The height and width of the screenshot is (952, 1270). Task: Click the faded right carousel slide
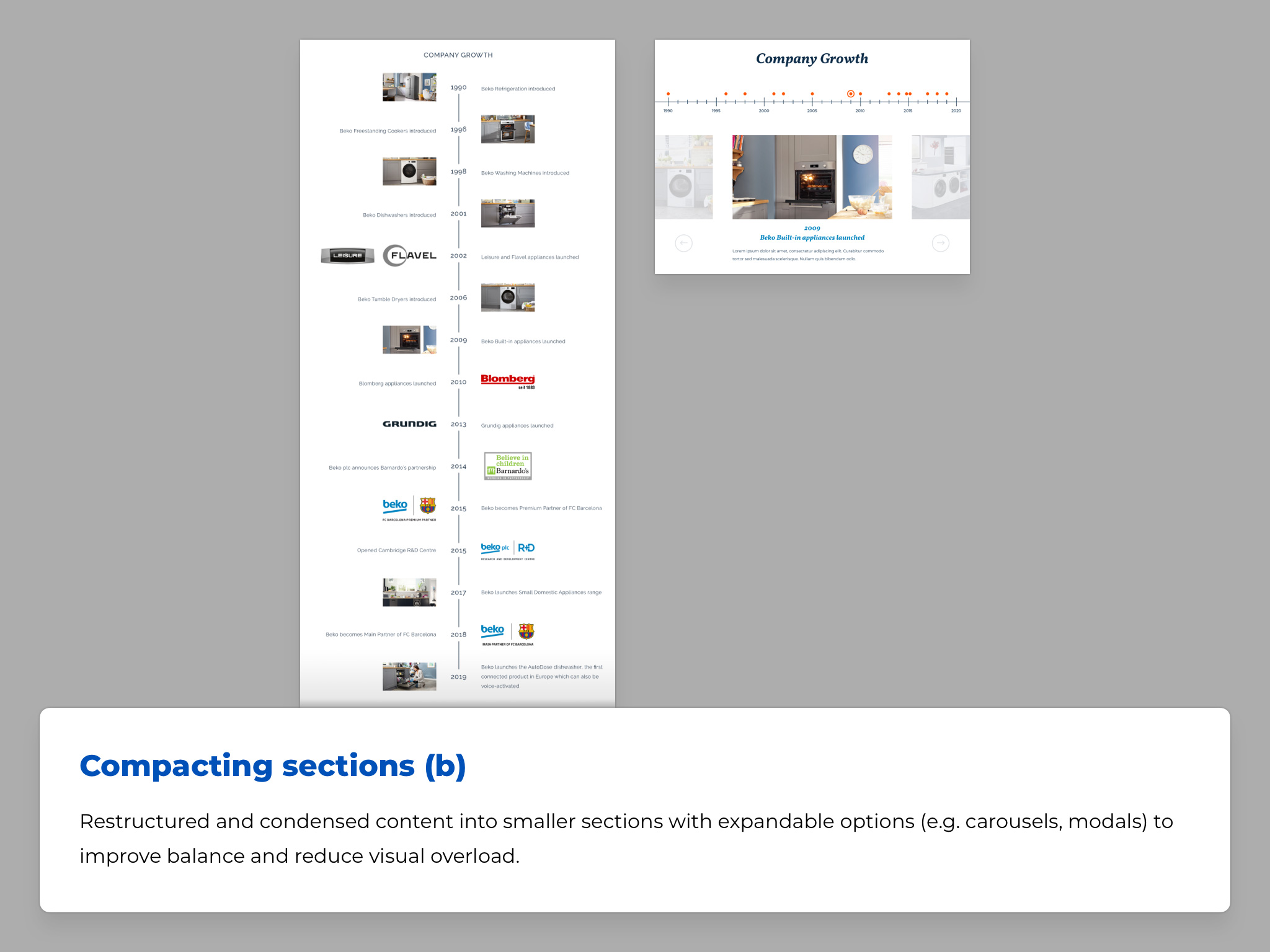click(x=940, y=177)
